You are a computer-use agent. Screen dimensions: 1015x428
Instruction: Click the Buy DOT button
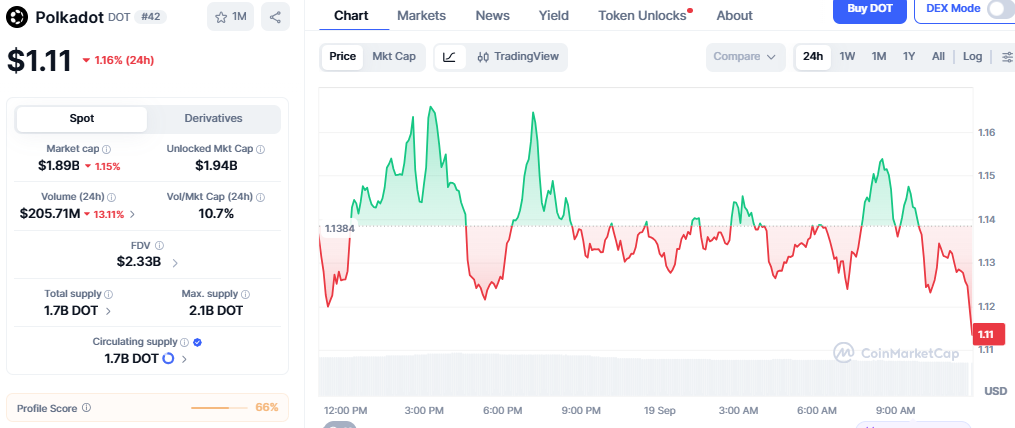click(x=870, y=9)
